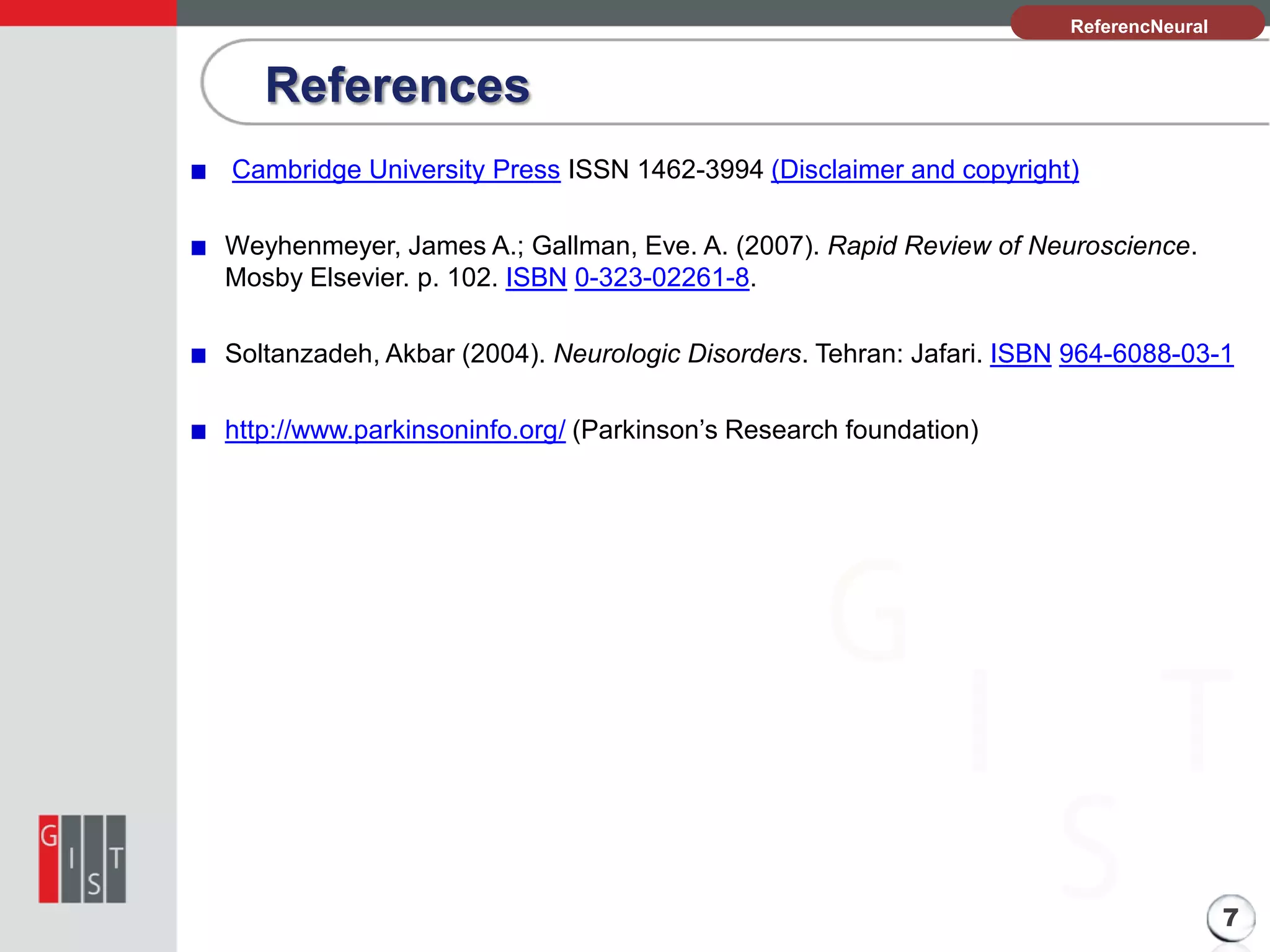Select 'Mosby Elsevier. p. 102.' text
Screen dimensions: 1270x952
(x=362, y=278)
